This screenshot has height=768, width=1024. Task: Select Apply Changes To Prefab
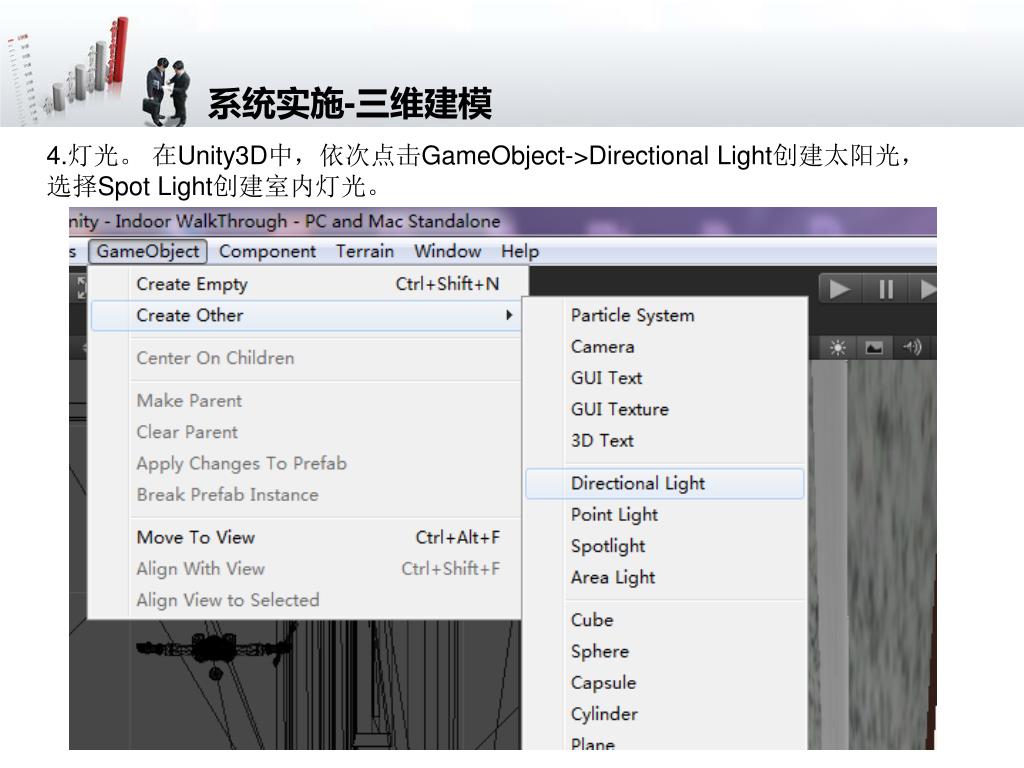point(305,463)
